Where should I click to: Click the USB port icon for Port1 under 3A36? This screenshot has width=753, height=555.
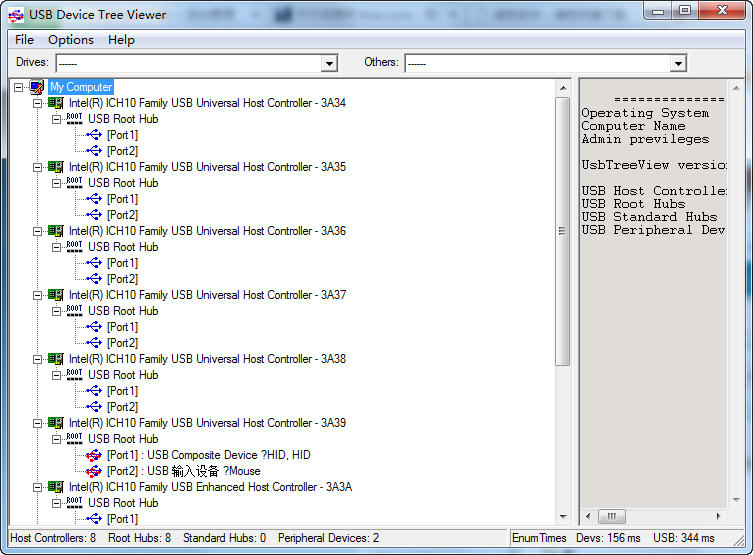[94, 263]
